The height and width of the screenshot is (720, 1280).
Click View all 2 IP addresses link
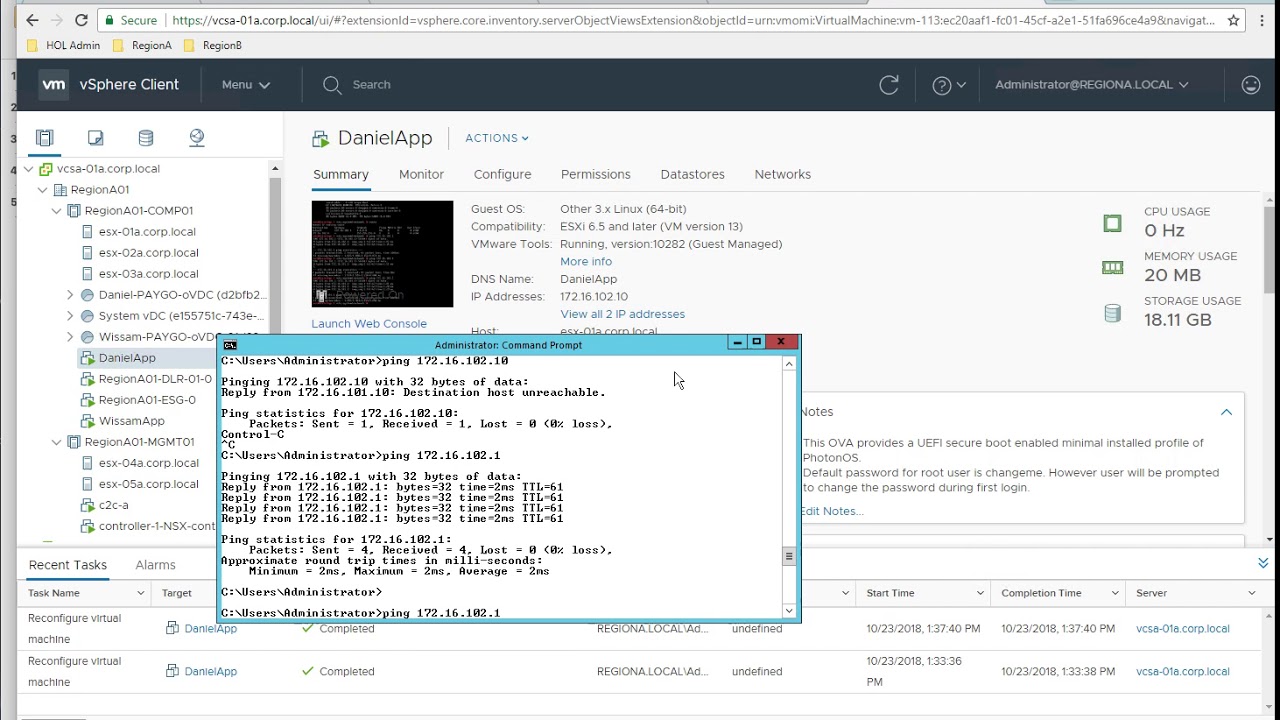point(622,314)
